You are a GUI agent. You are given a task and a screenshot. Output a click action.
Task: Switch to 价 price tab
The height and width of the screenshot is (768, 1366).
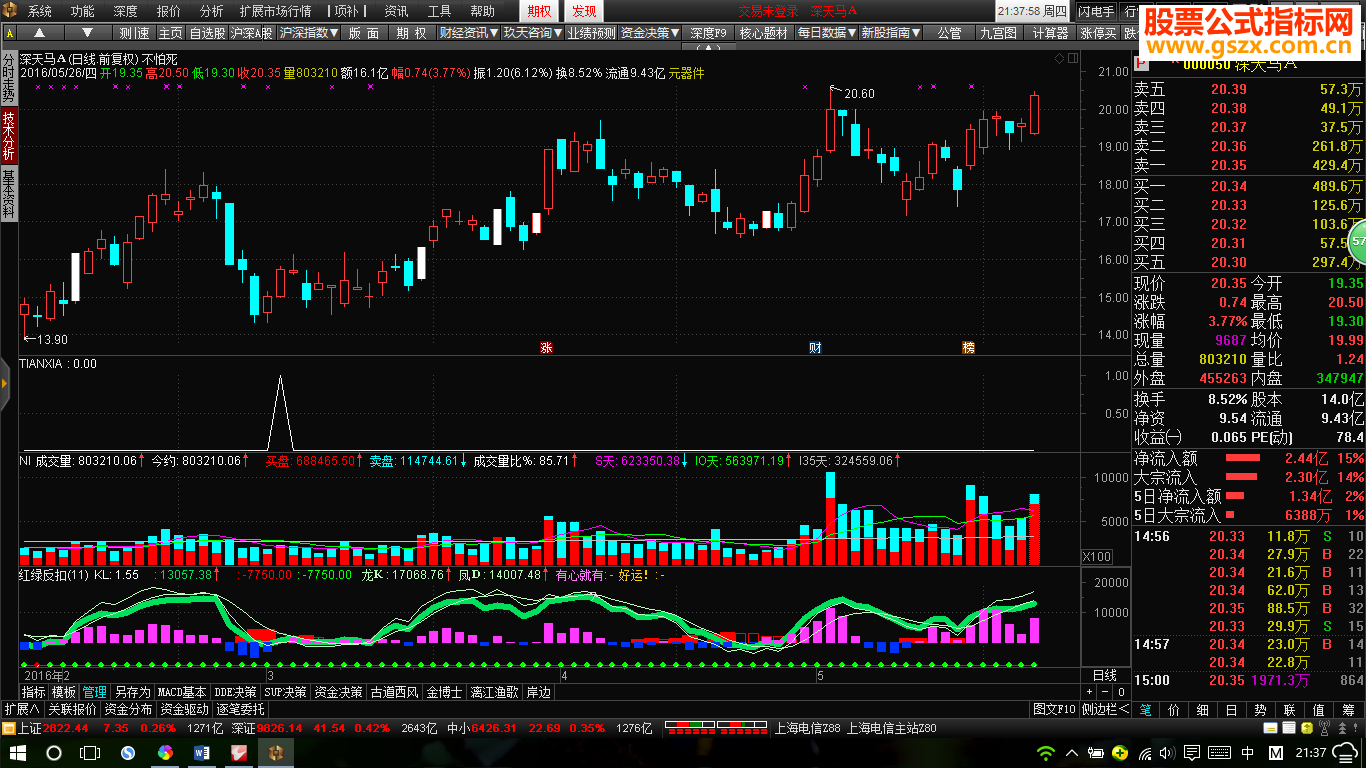pos(1174,709)
